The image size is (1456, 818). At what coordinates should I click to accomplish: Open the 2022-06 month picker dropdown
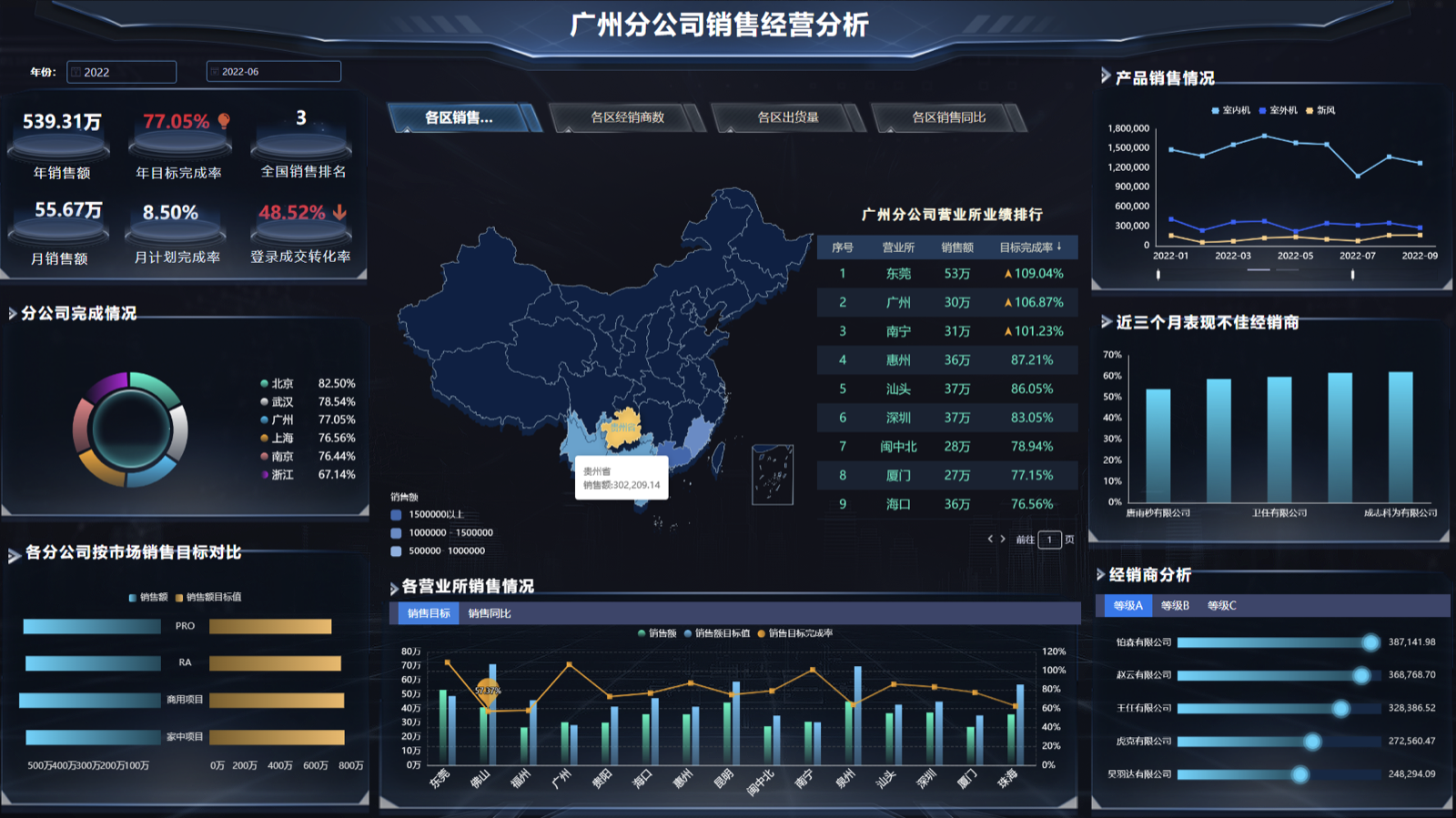tap(274, 71)
